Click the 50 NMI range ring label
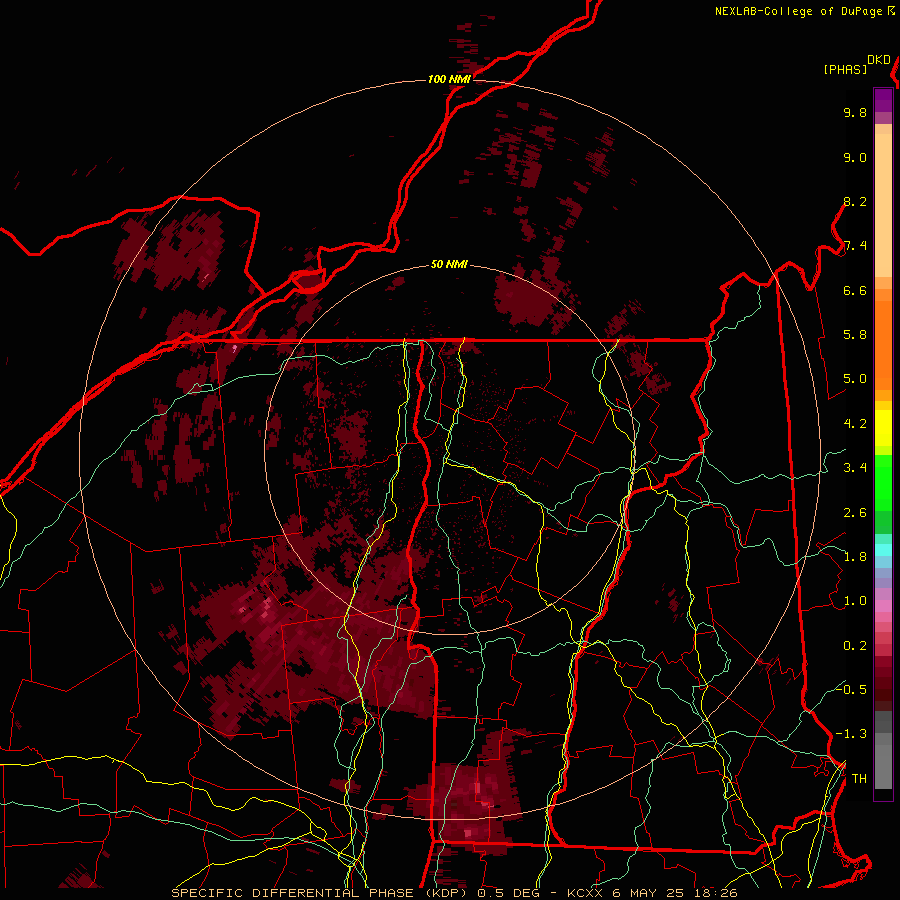This screenshot has width=900, height=900. tap(449, 265)
